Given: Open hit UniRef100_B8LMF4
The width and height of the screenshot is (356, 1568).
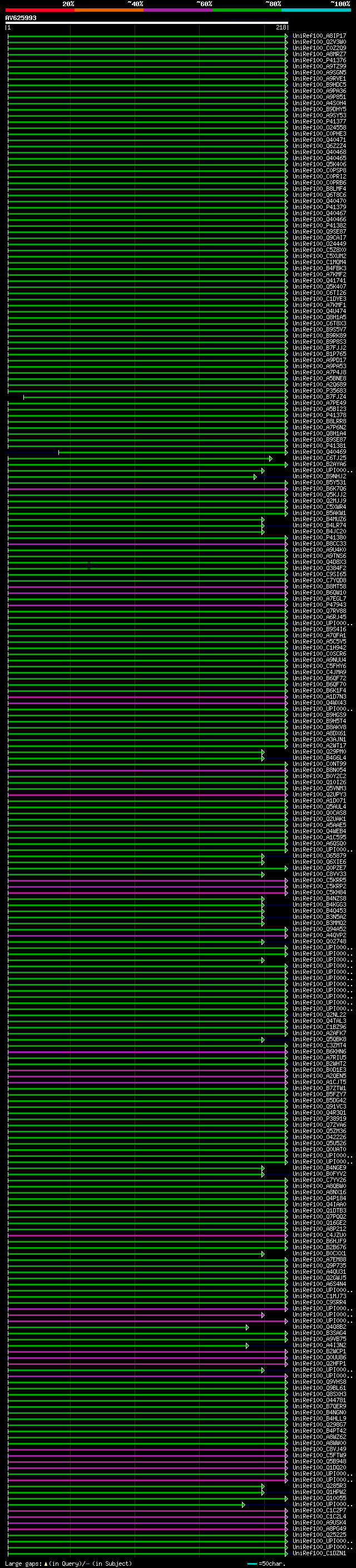Looking at the screenshot, I should tap(319, 189).
